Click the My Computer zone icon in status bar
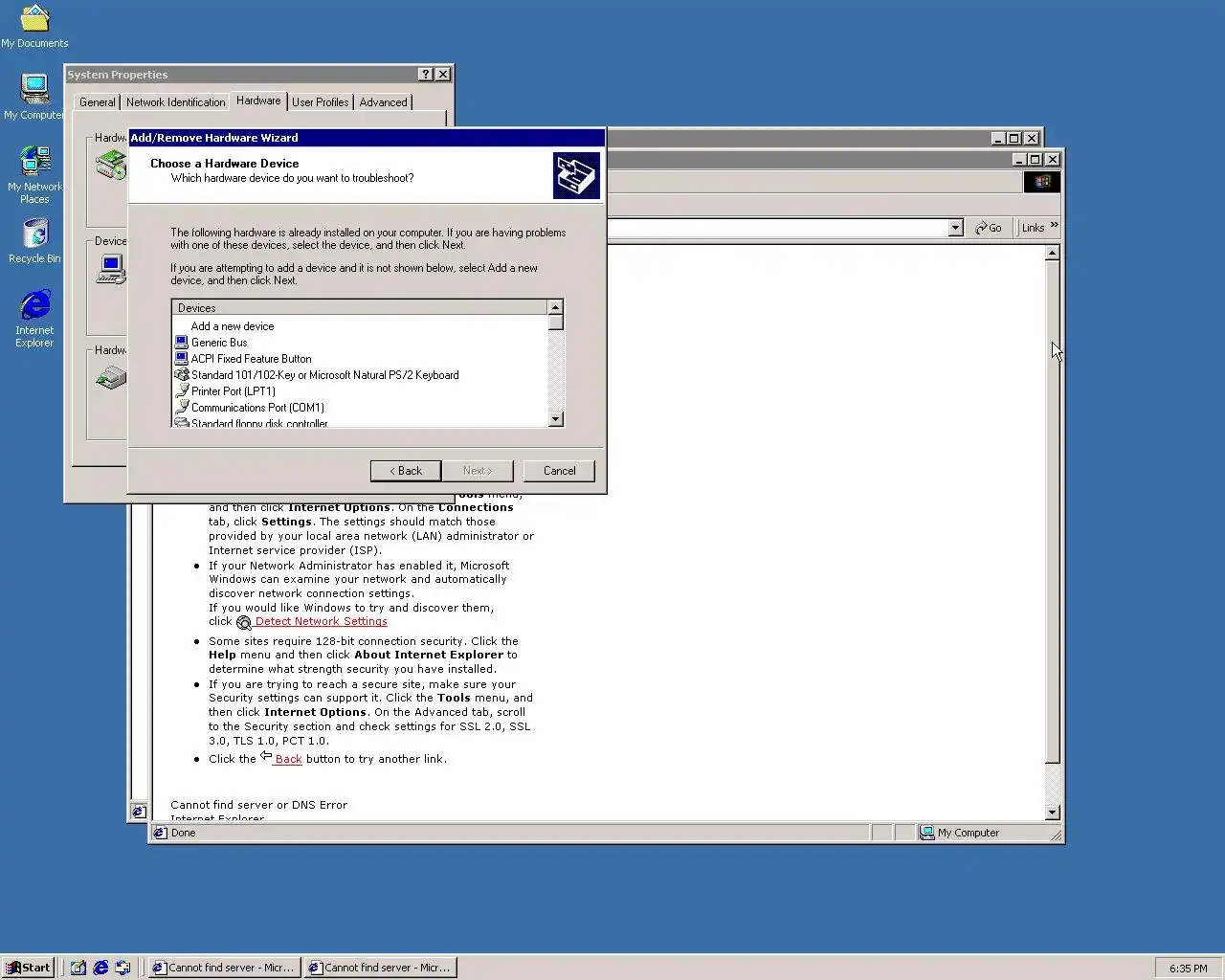Image resolution: width=1225 pixels, height=980 pixels. (926, 833)
